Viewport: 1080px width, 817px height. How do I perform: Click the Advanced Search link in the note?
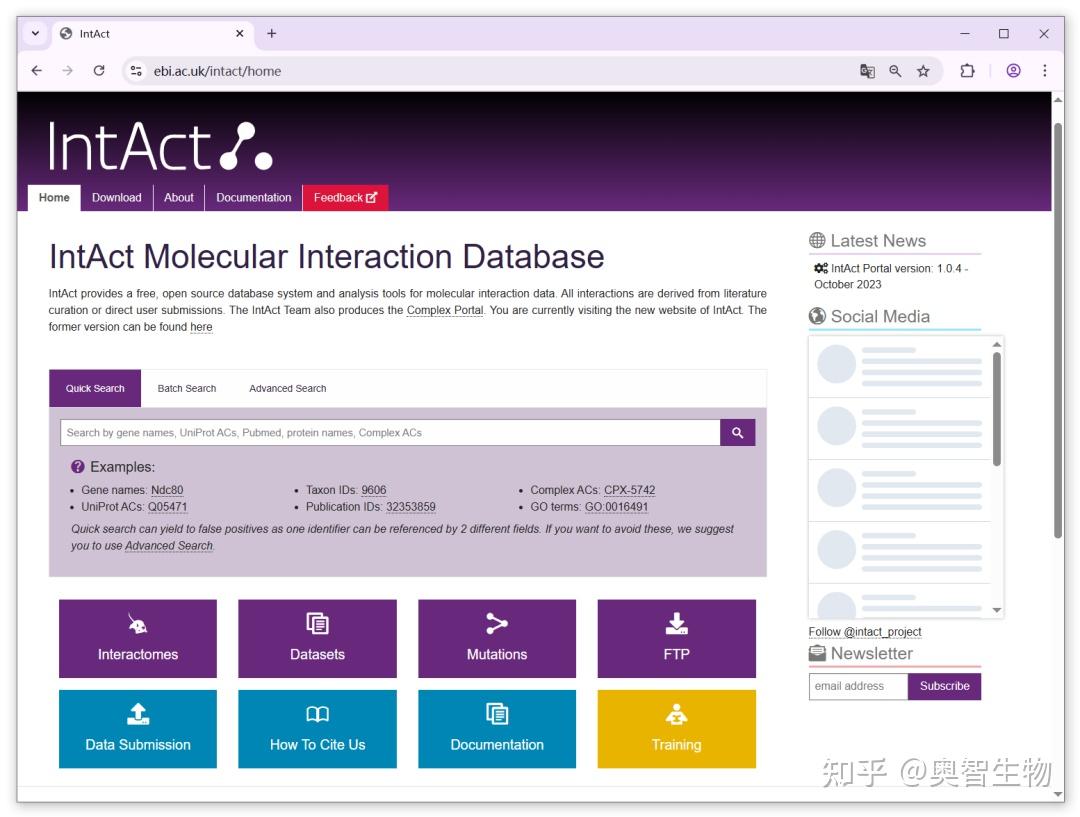169,546
